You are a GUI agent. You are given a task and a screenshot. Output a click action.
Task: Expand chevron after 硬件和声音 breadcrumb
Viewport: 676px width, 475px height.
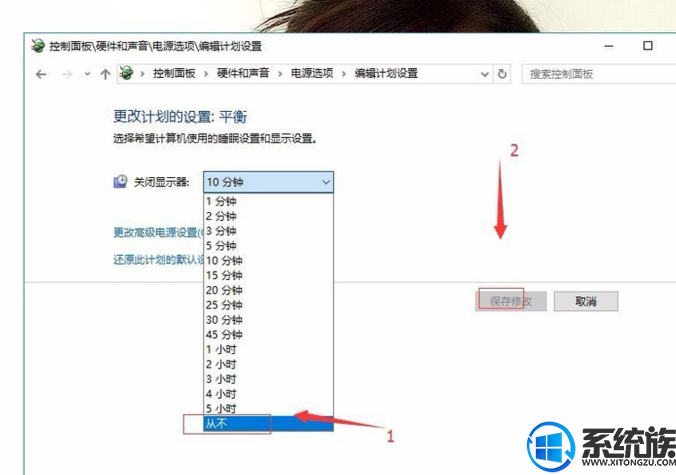(x=280, y=74)
